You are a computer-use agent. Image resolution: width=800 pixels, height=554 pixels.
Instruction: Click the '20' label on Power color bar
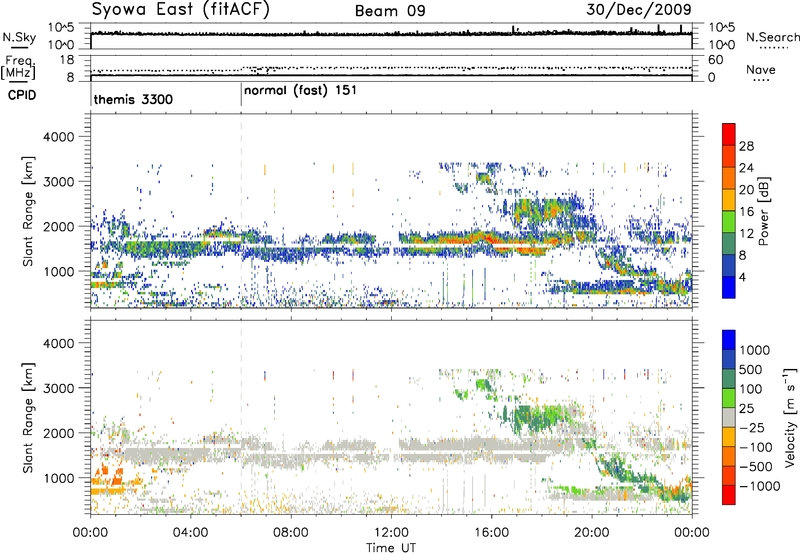point(746,190)
